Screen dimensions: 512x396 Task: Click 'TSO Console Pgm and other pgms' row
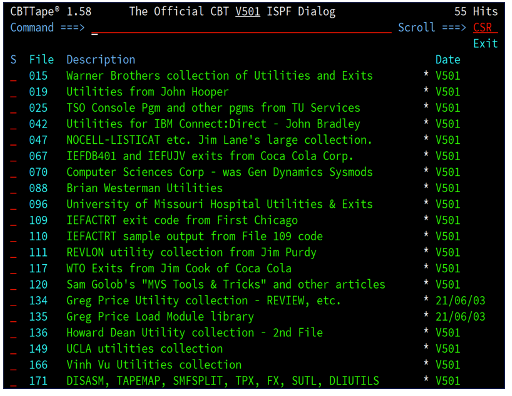click(x=213, y=108)
